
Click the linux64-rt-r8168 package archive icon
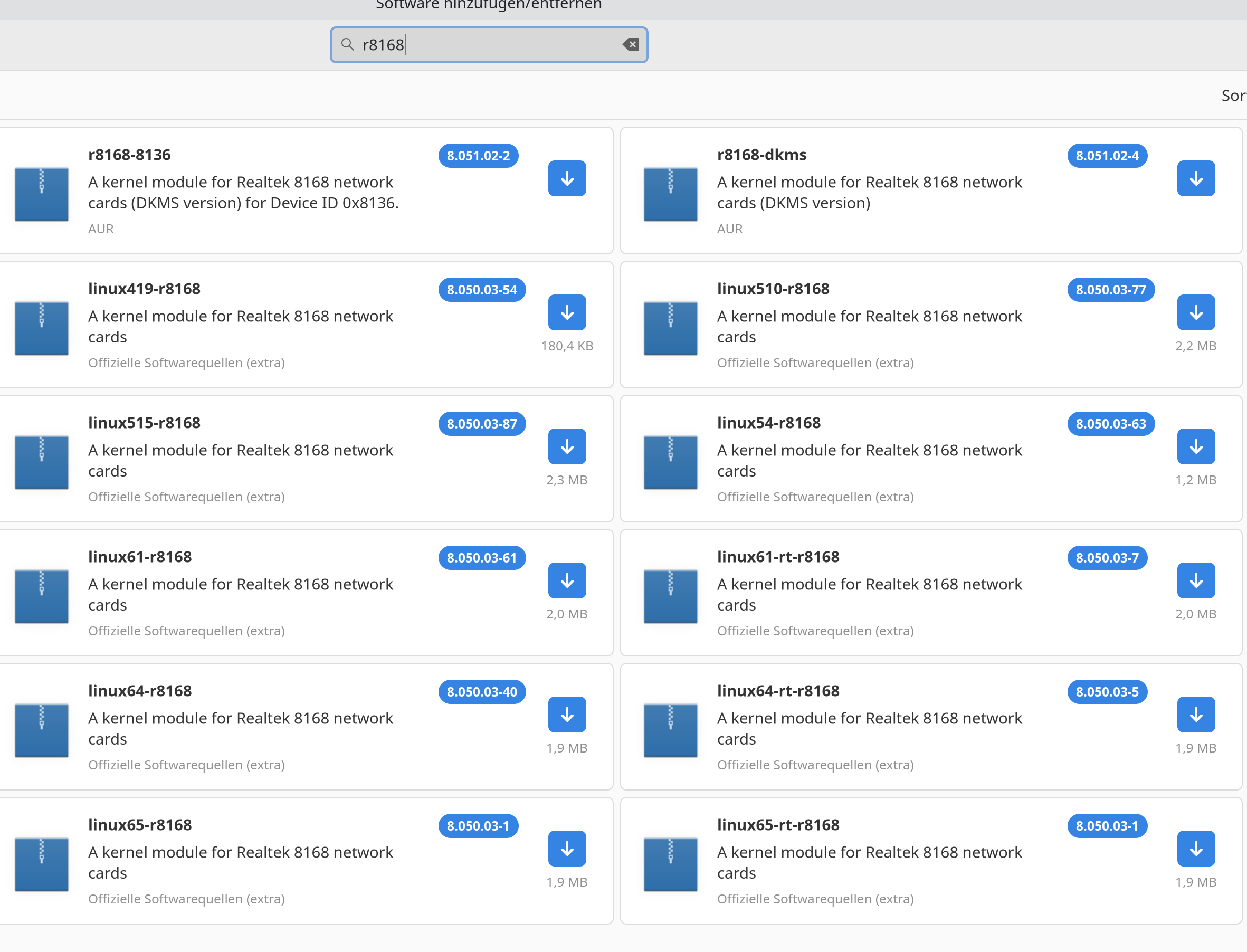[x=670, y=730]
